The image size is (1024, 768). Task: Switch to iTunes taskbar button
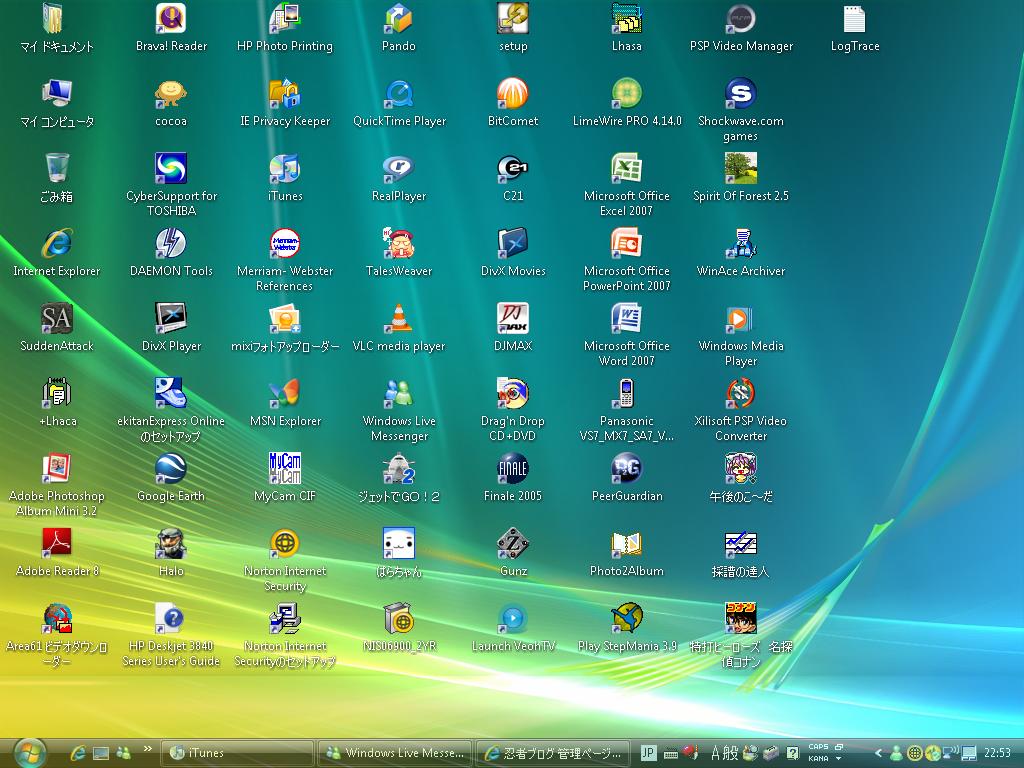coord(236,753)
